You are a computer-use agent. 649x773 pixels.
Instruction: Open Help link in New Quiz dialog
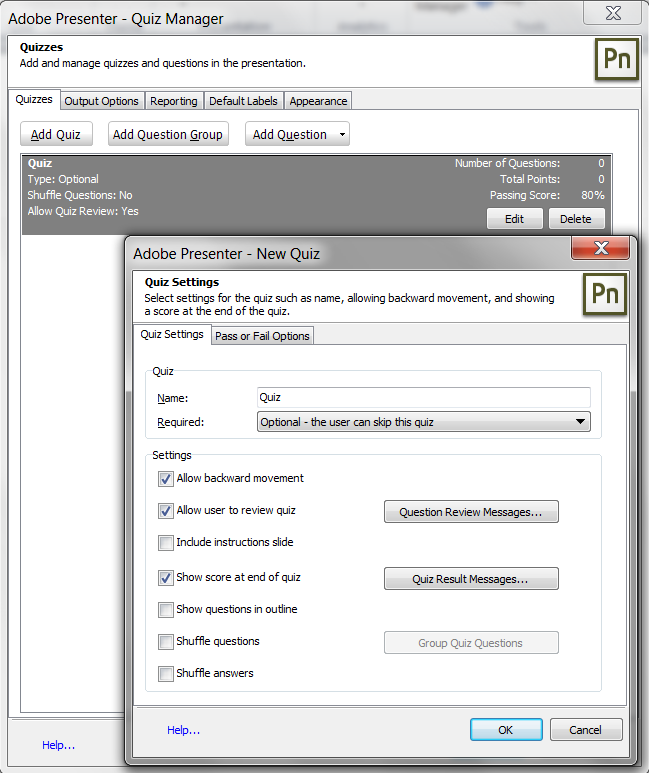pos(183,730)
